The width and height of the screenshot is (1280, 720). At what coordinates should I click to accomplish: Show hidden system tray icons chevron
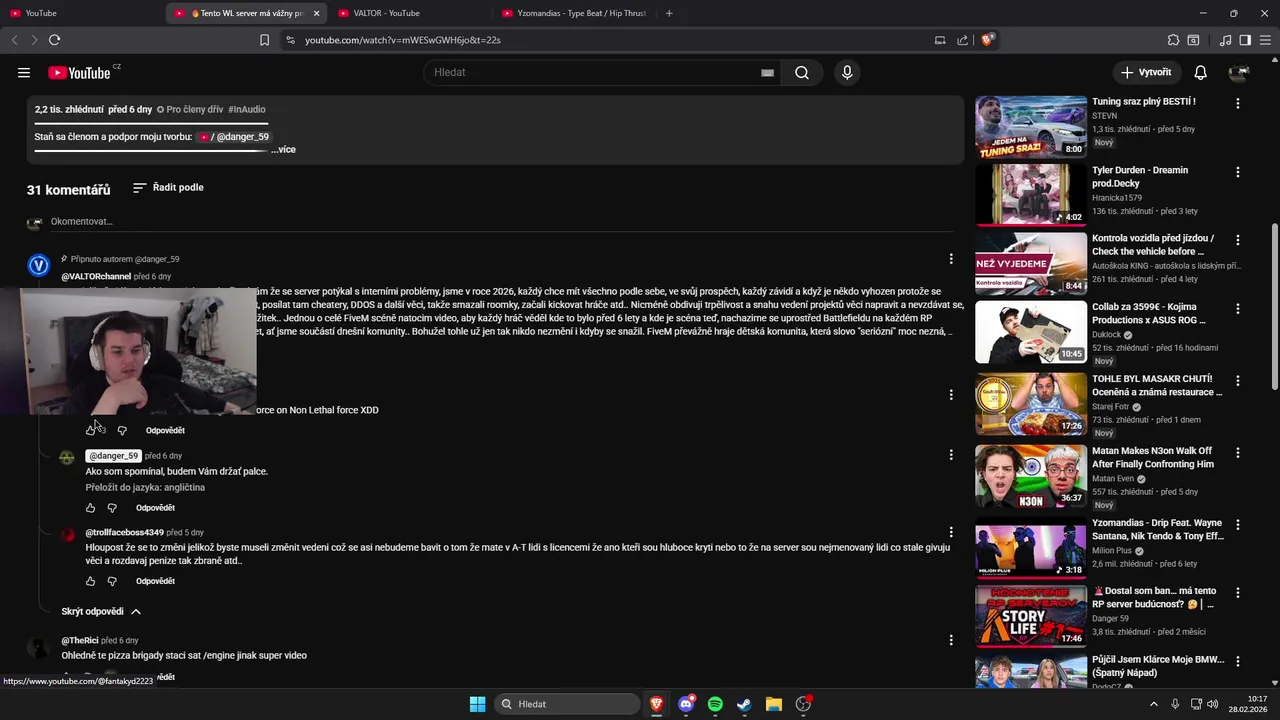1153,704
